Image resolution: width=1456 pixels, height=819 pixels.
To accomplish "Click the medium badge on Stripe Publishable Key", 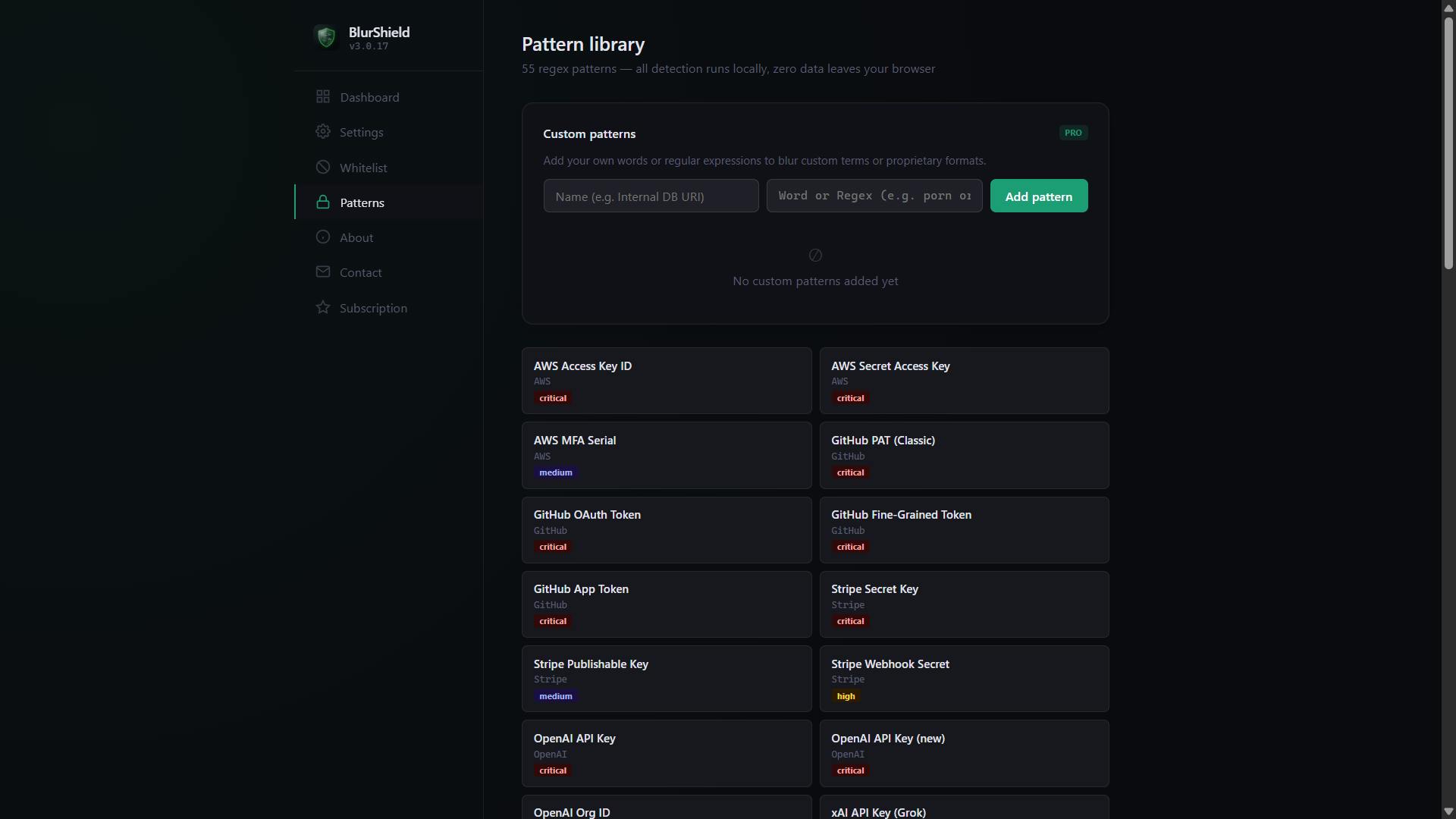I will click(556, 697).
